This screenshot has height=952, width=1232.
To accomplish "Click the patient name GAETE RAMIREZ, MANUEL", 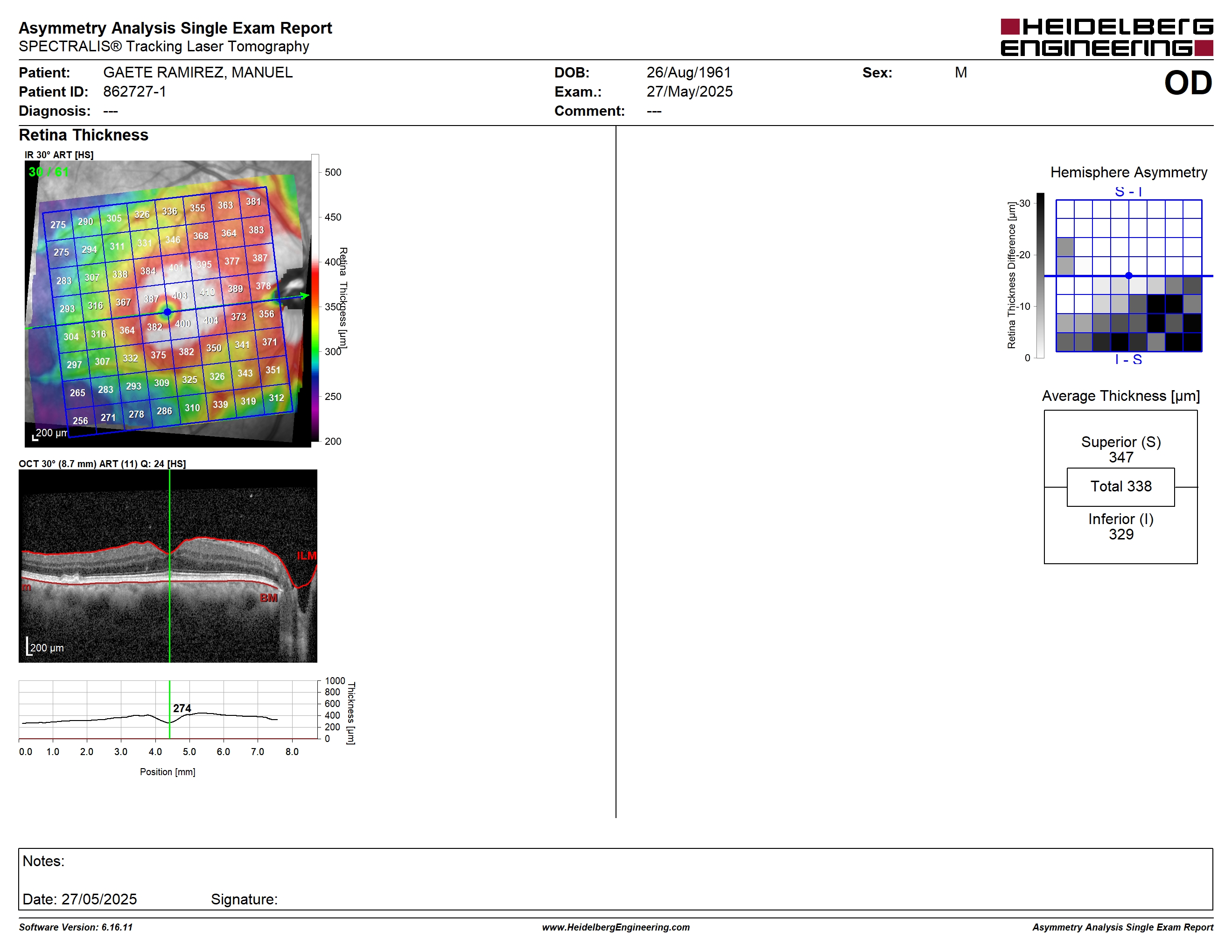I will [197, 73].
